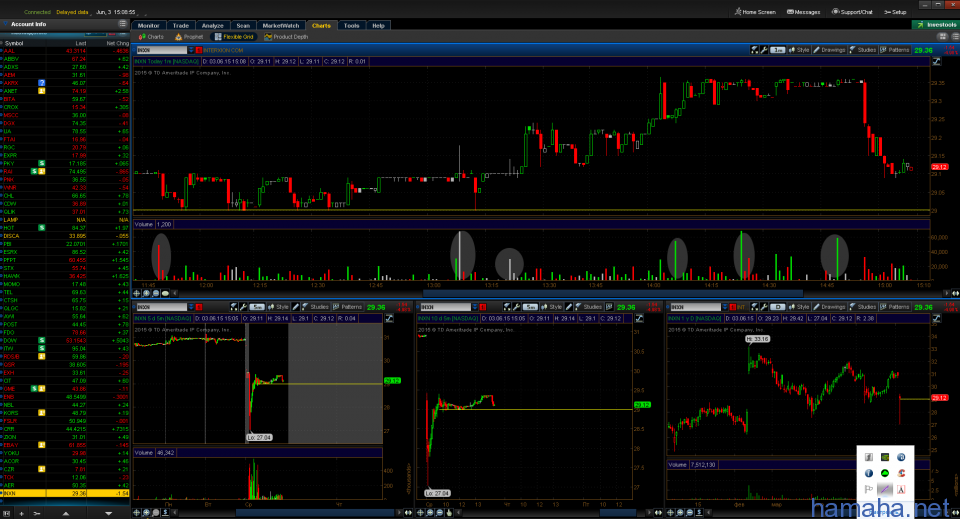Open the top chart symbol dropdown arrow
The width and height of the screenshot is (960, 519).
tap(191, 50)
